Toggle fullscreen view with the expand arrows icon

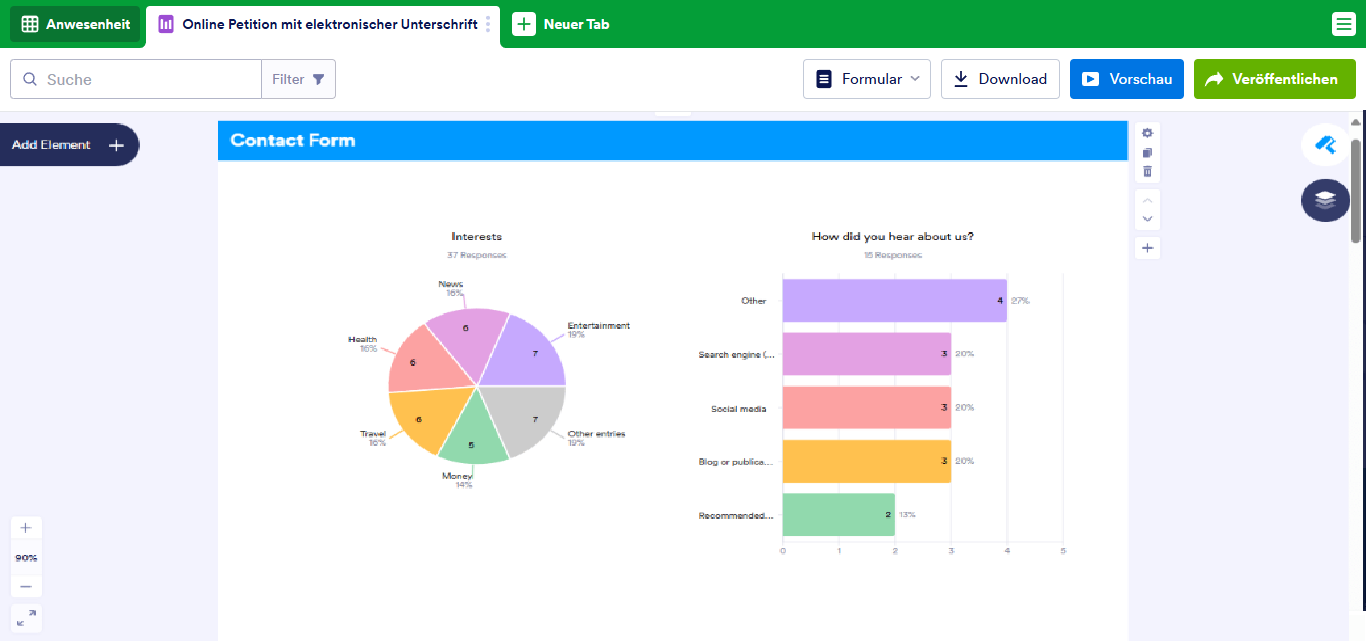click(x=26, y=618)
